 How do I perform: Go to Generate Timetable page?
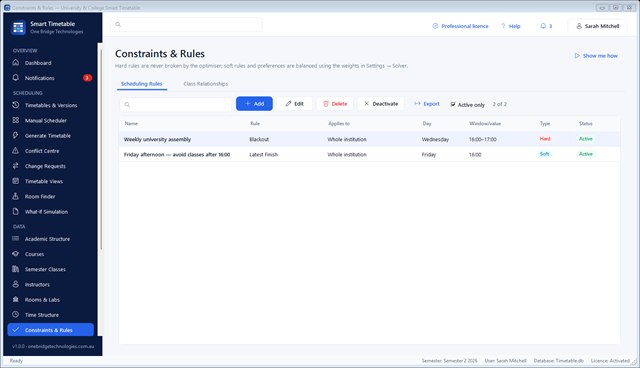click(x=51, y=135)
